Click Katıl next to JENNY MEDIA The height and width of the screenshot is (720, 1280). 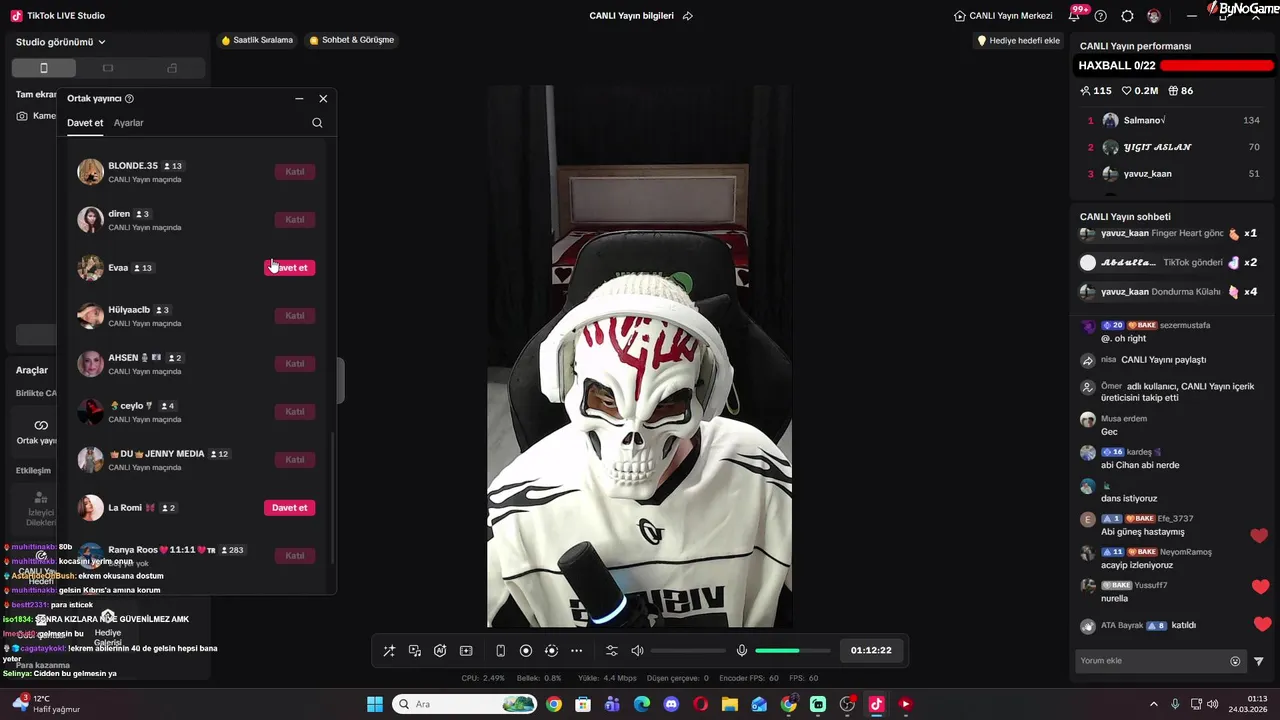[295, 460]
